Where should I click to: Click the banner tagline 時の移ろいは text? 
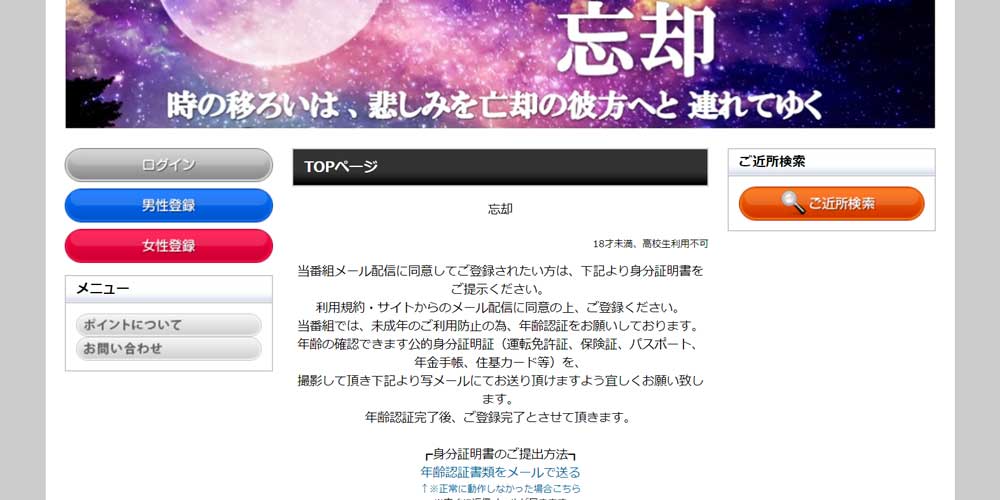coord(496,106)
